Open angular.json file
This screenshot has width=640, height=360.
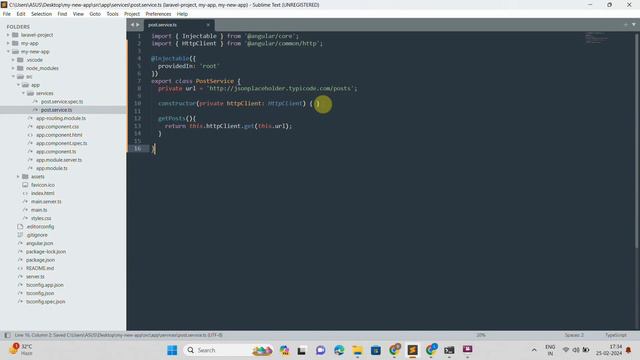40,243
